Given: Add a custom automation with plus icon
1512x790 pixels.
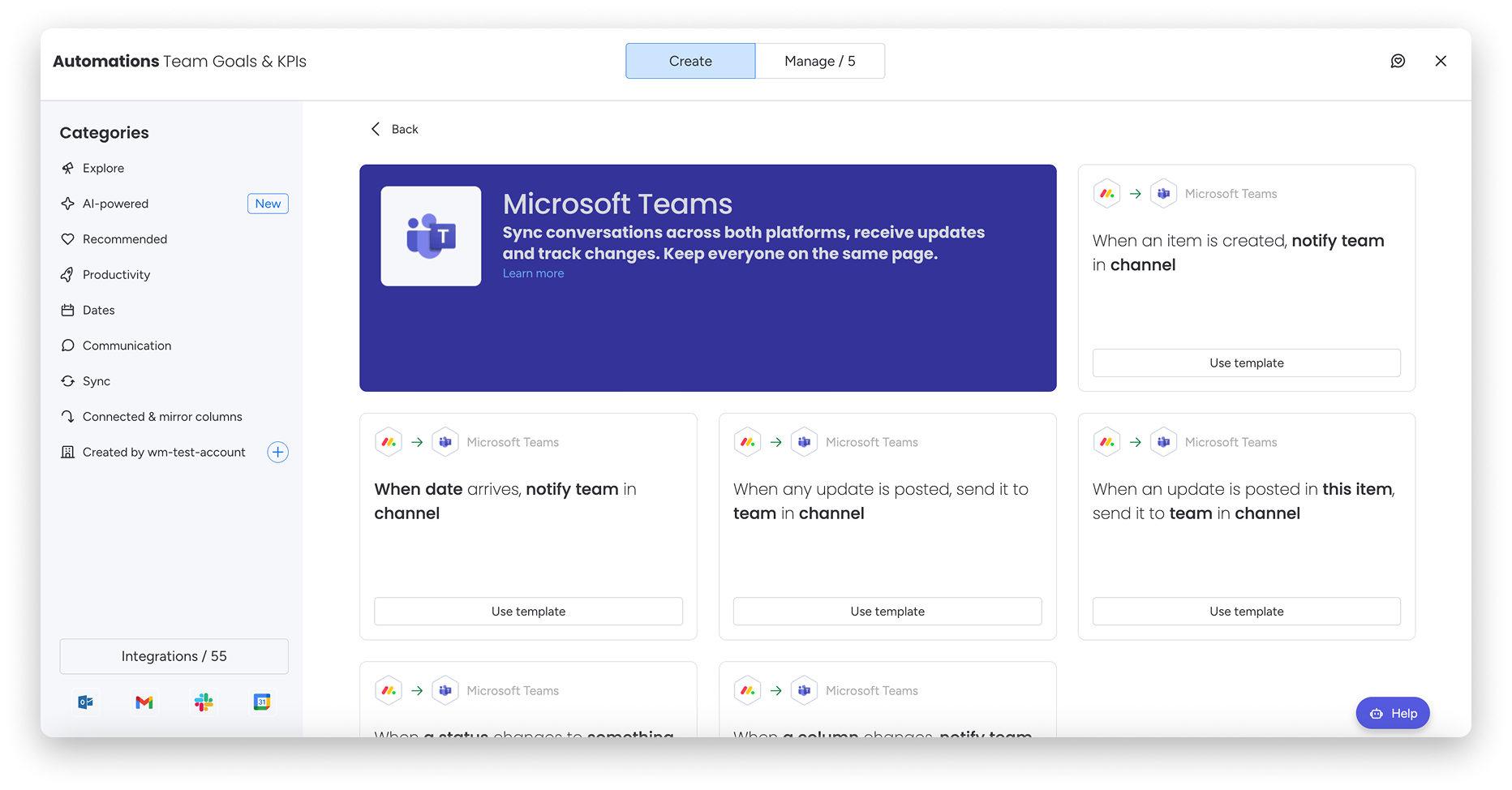Looking at the screenshot, I should pos(277,452).
